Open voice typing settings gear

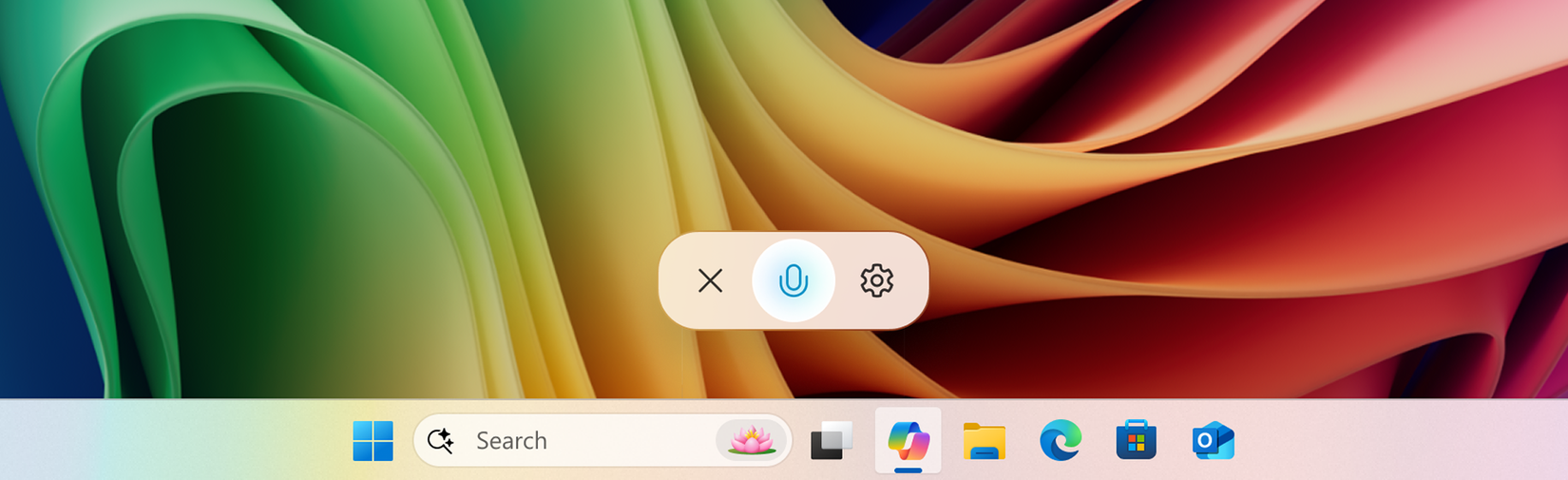[876, 280]
